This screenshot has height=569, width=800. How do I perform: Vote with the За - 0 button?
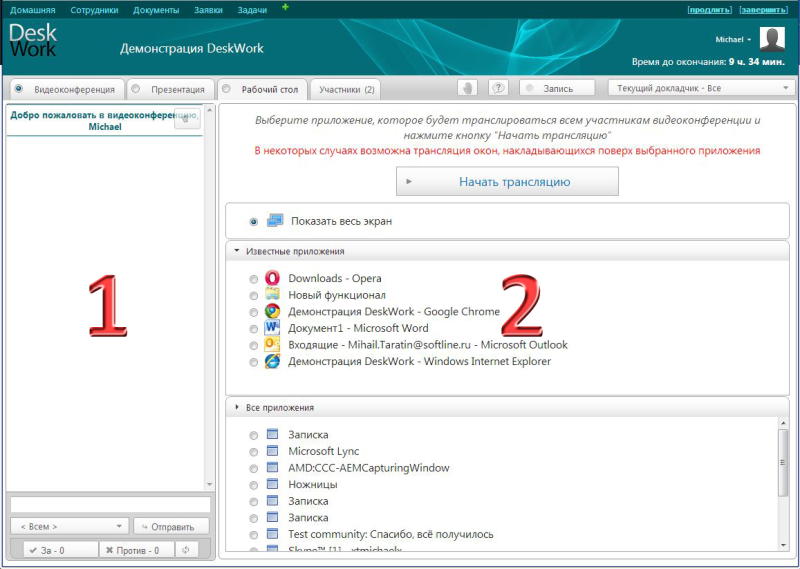coord(61,550)
